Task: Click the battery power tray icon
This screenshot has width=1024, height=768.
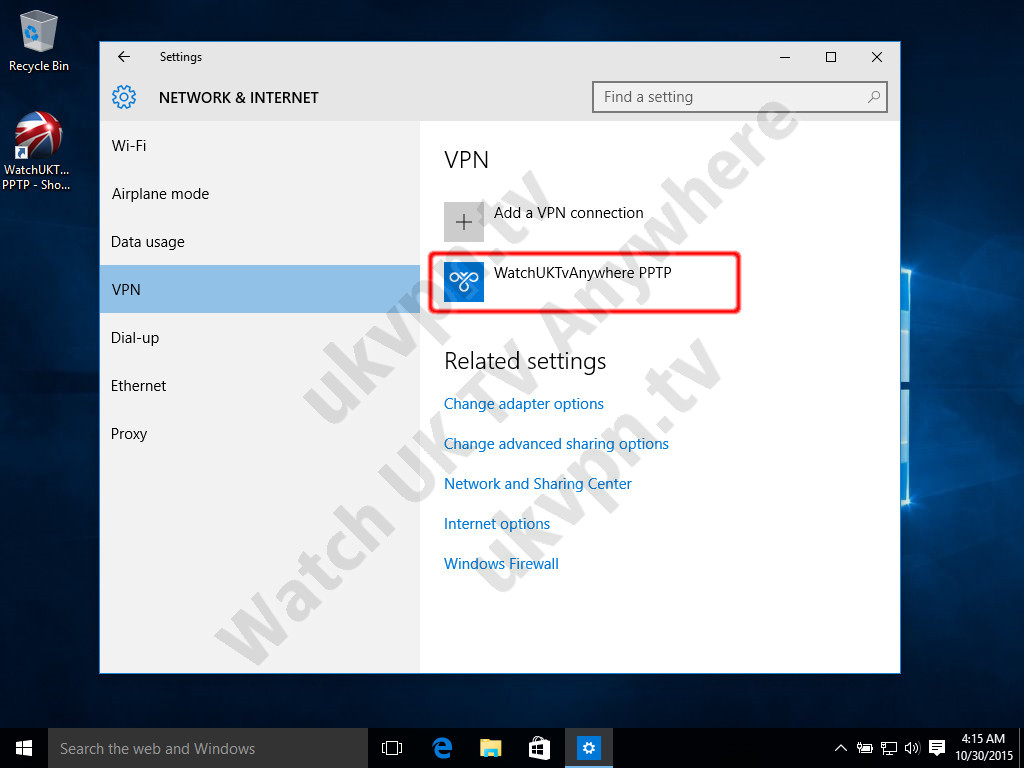Action: point(865,748)
